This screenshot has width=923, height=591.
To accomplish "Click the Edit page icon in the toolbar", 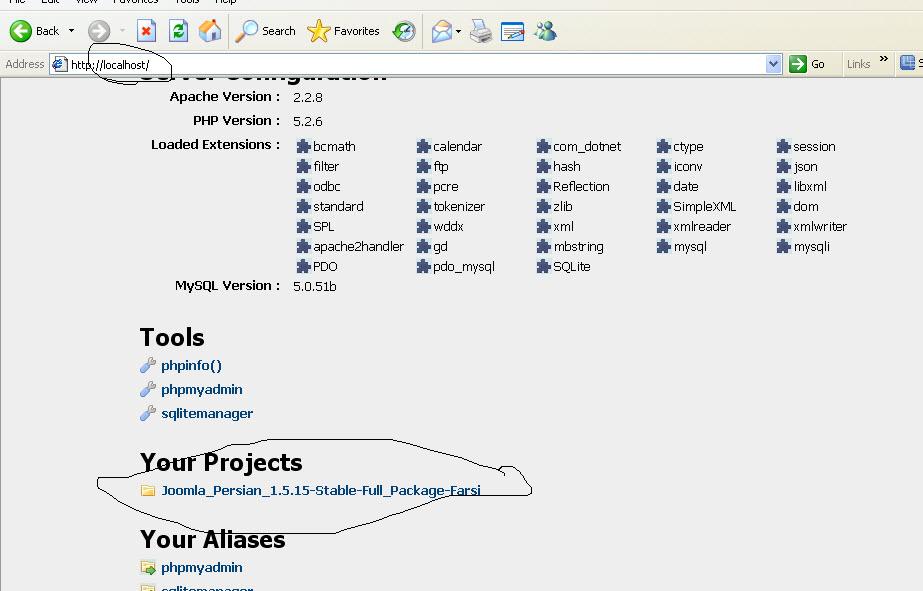I will click(513, 31).
